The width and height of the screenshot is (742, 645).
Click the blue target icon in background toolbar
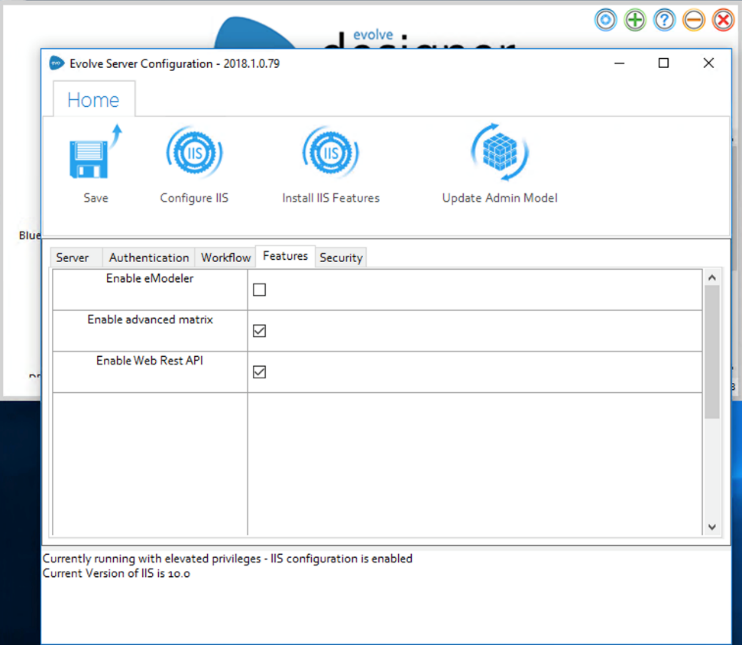(x=605, y=20)
